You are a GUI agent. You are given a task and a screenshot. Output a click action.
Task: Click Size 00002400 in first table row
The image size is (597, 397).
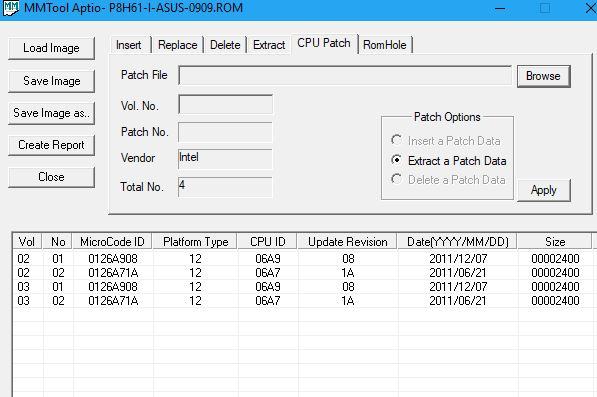click(x=555, y=259)
